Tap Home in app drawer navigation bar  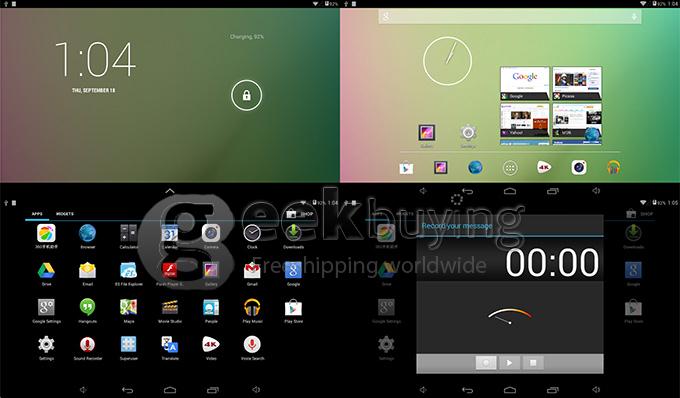[170, 390]
